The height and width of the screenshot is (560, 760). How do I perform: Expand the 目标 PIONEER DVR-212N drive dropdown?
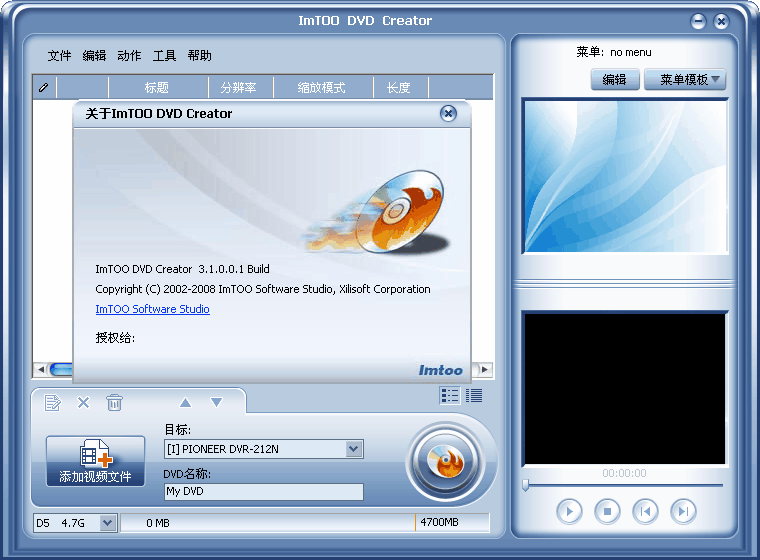(354, 450)
